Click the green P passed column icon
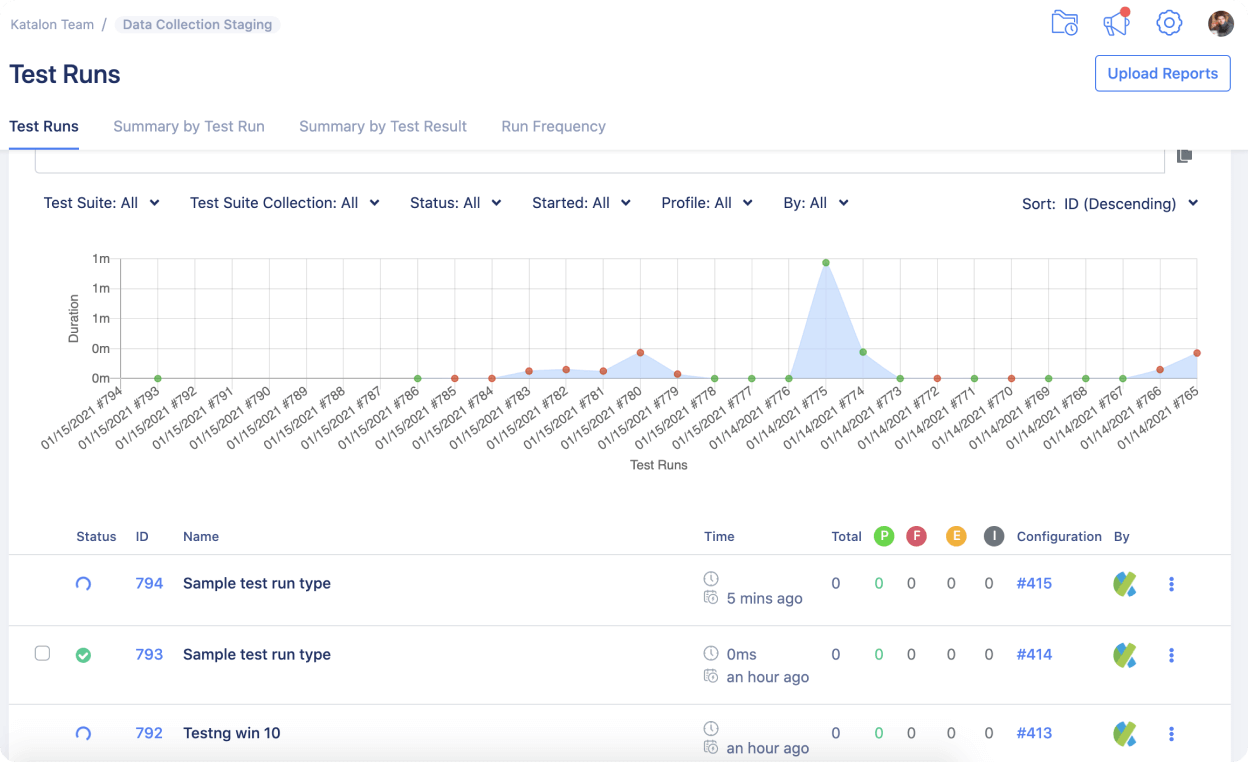This screenshot has width=1248, height=762. point(883,536)
